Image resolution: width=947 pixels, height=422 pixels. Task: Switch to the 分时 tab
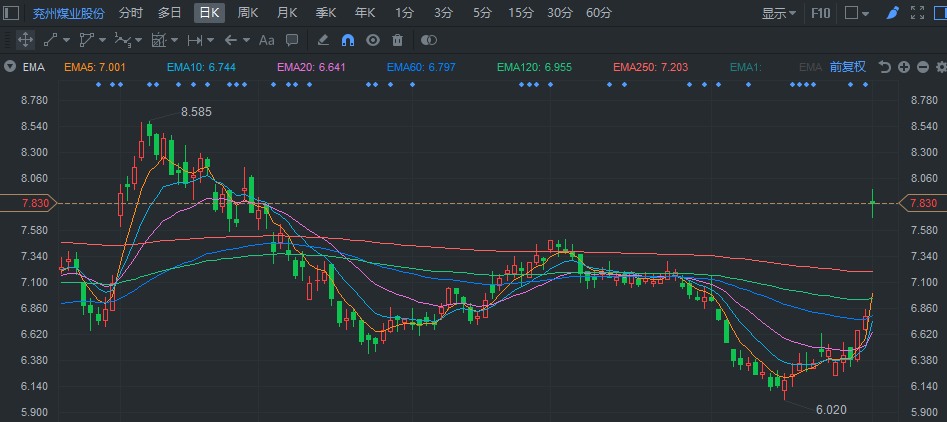click(x=131, y=13)
